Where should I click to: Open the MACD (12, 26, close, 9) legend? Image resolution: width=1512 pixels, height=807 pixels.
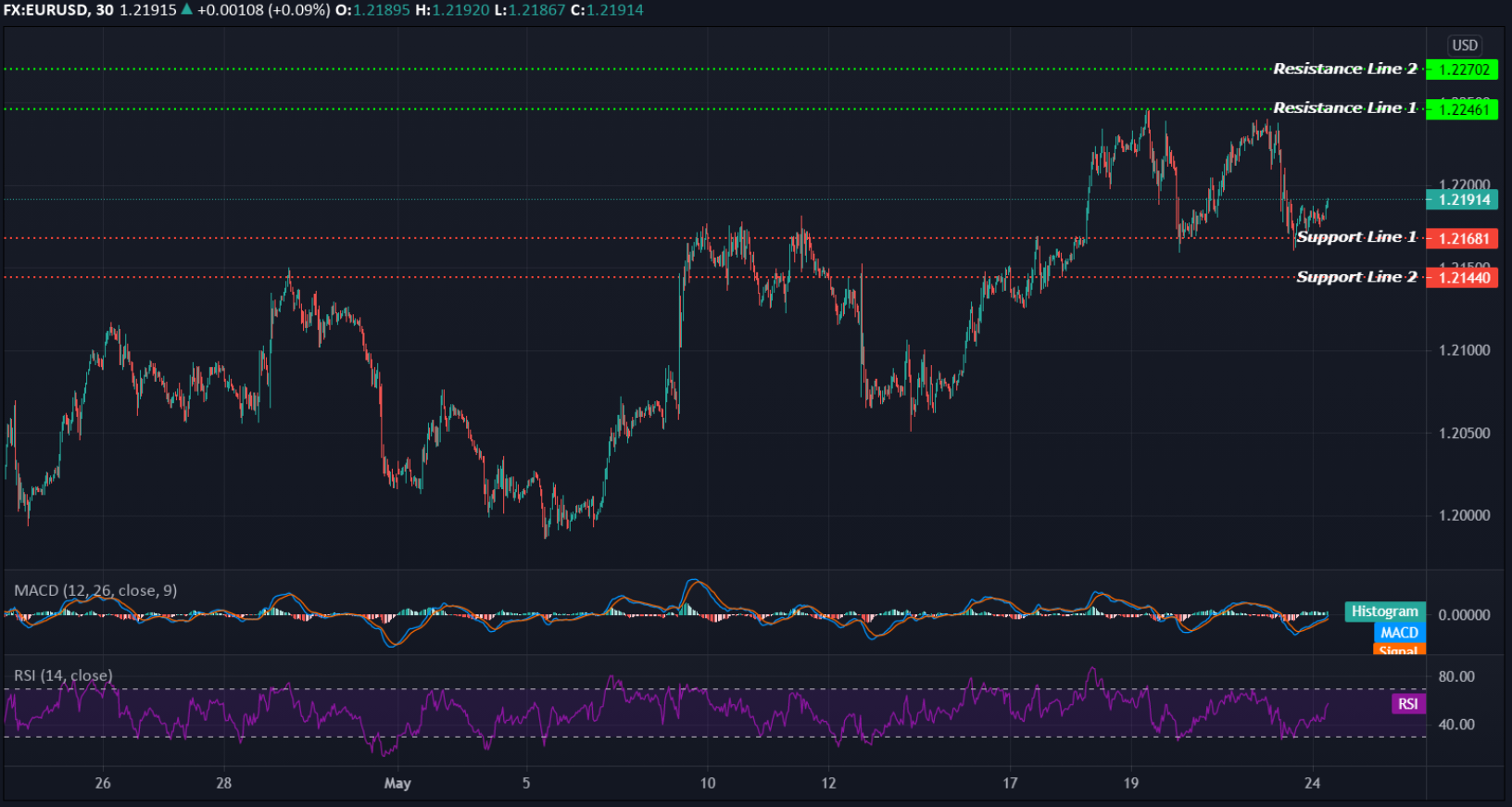[x=95, y=590]
